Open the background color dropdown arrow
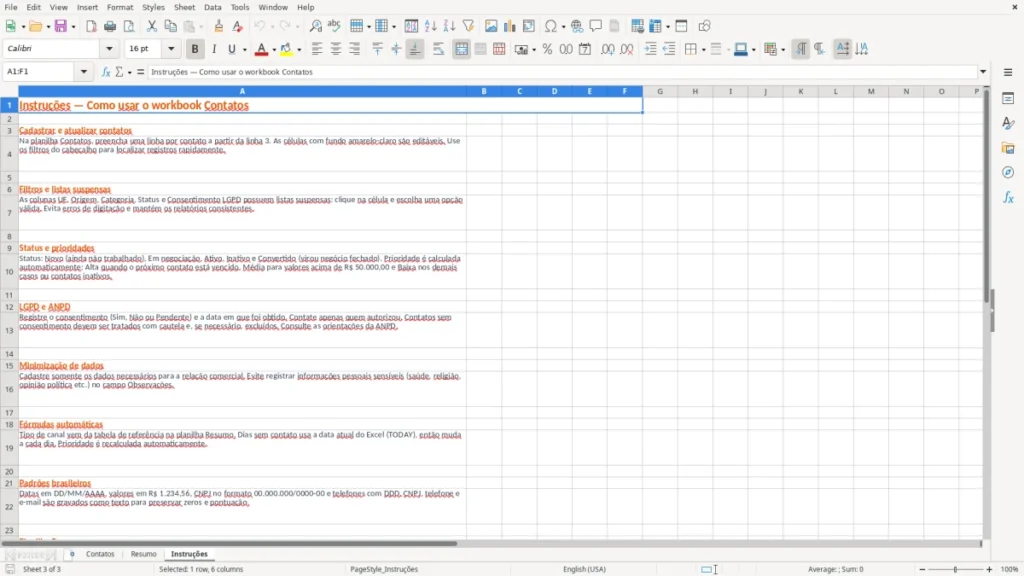This screenshot has width=1024, height=576. tap(299, 50)
